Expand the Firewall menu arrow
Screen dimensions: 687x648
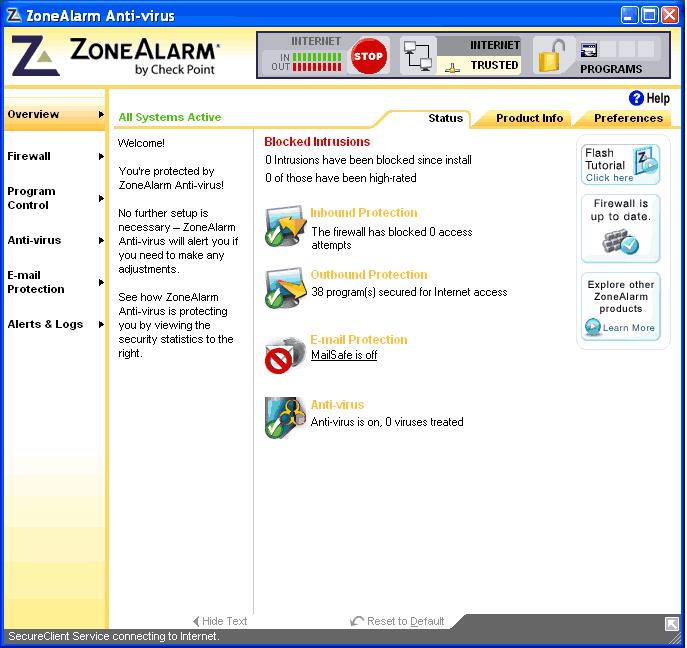click(101, 156)
